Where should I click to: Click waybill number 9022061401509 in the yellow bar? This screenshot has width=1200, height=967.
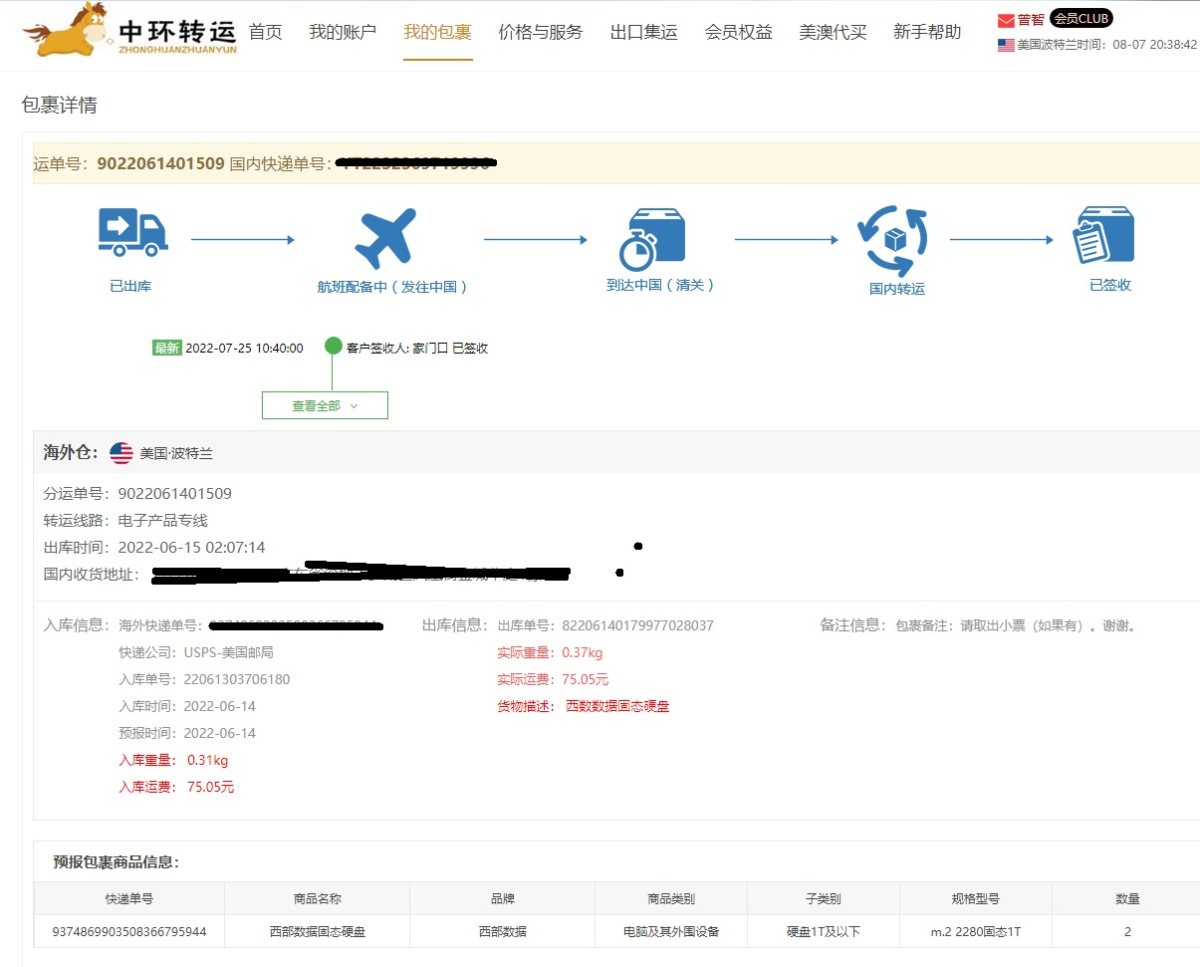(160, 163)
